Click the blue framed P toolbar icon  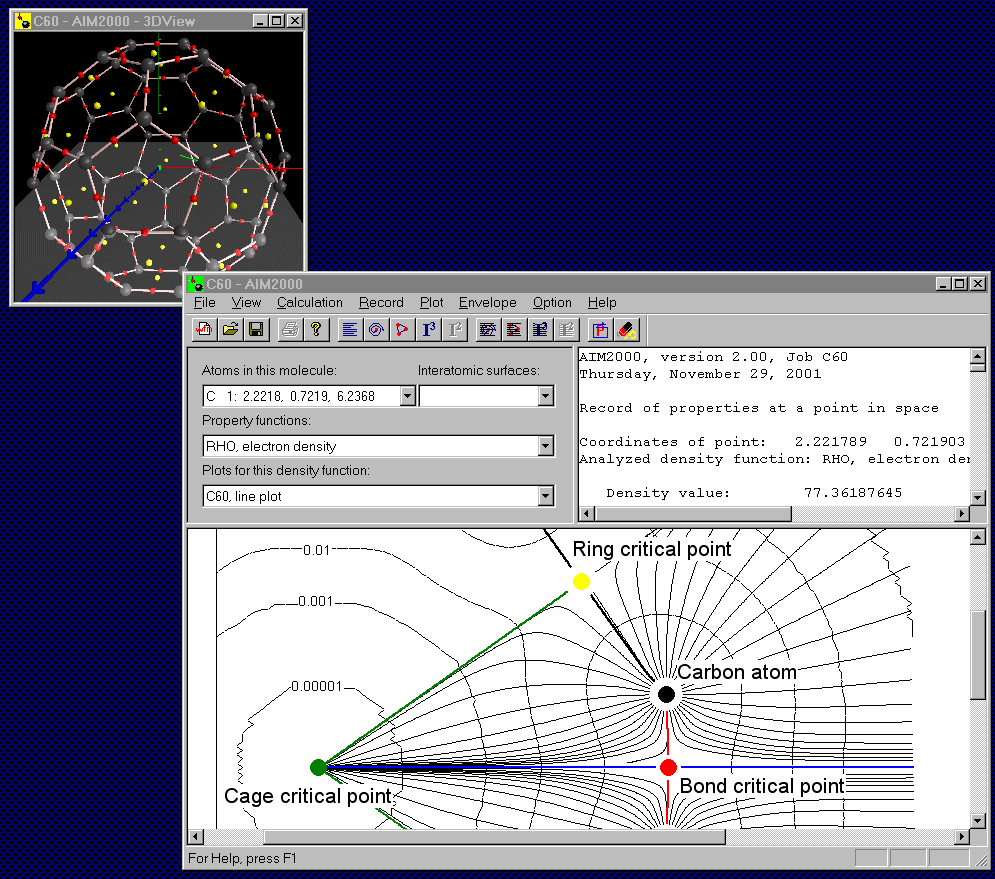(600, 329)
